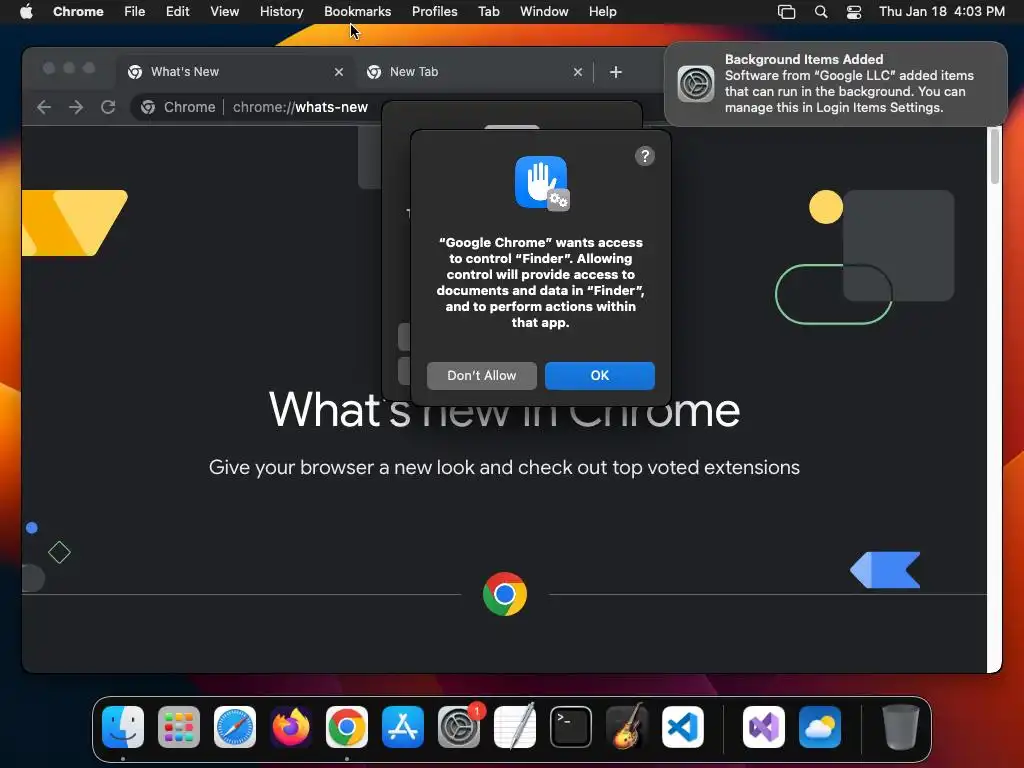Image resolution: width=1024 pixels, height=768 pixels.
Task: Open GarageBand from the Dock
Action: tap(627, 727)
